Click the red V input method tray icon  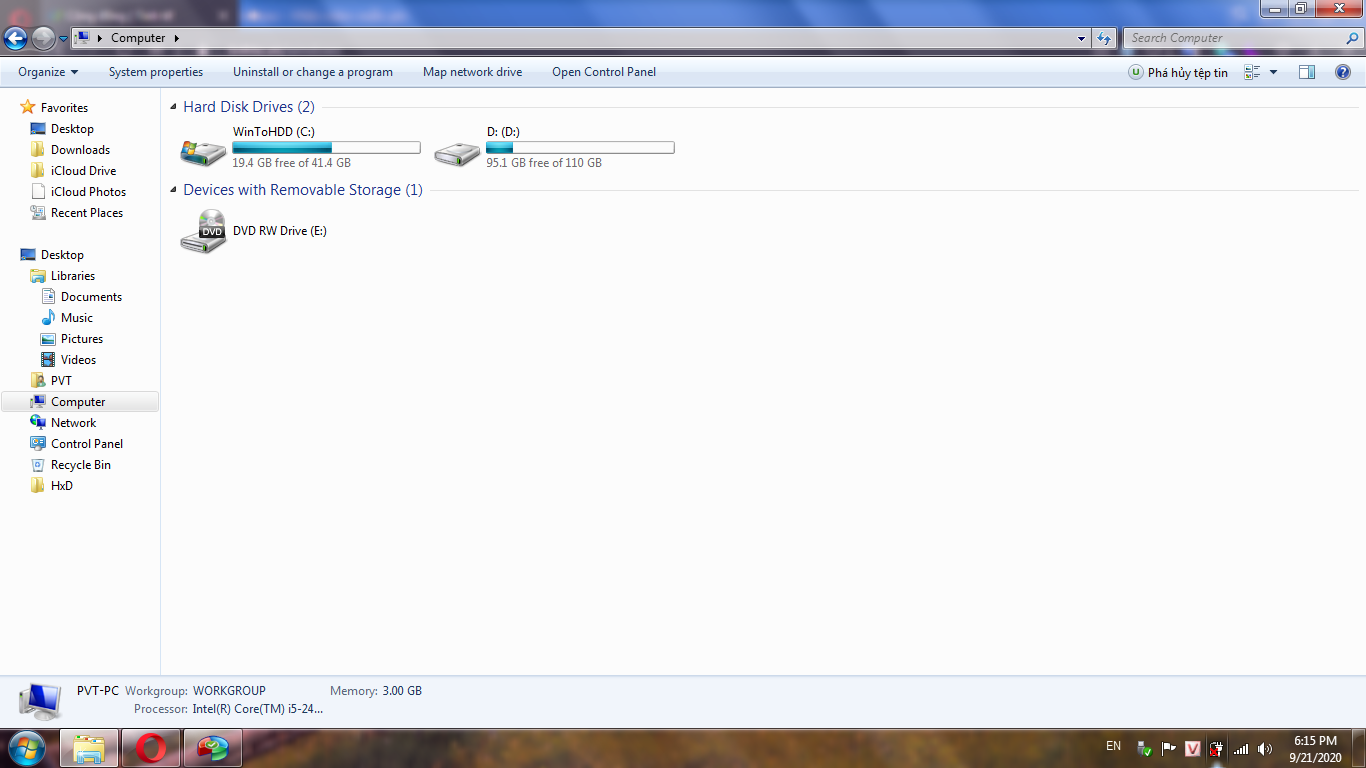tap(1192, 748)
